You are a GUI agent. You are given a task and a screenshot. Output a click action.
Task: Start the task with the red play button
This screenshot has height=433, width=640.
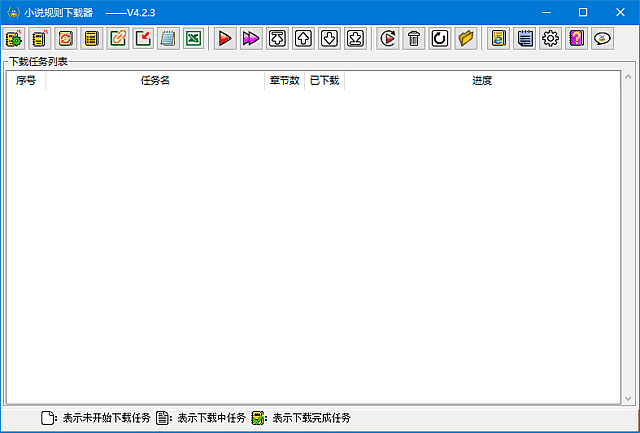pyautogui.click(x=225, y=39)
